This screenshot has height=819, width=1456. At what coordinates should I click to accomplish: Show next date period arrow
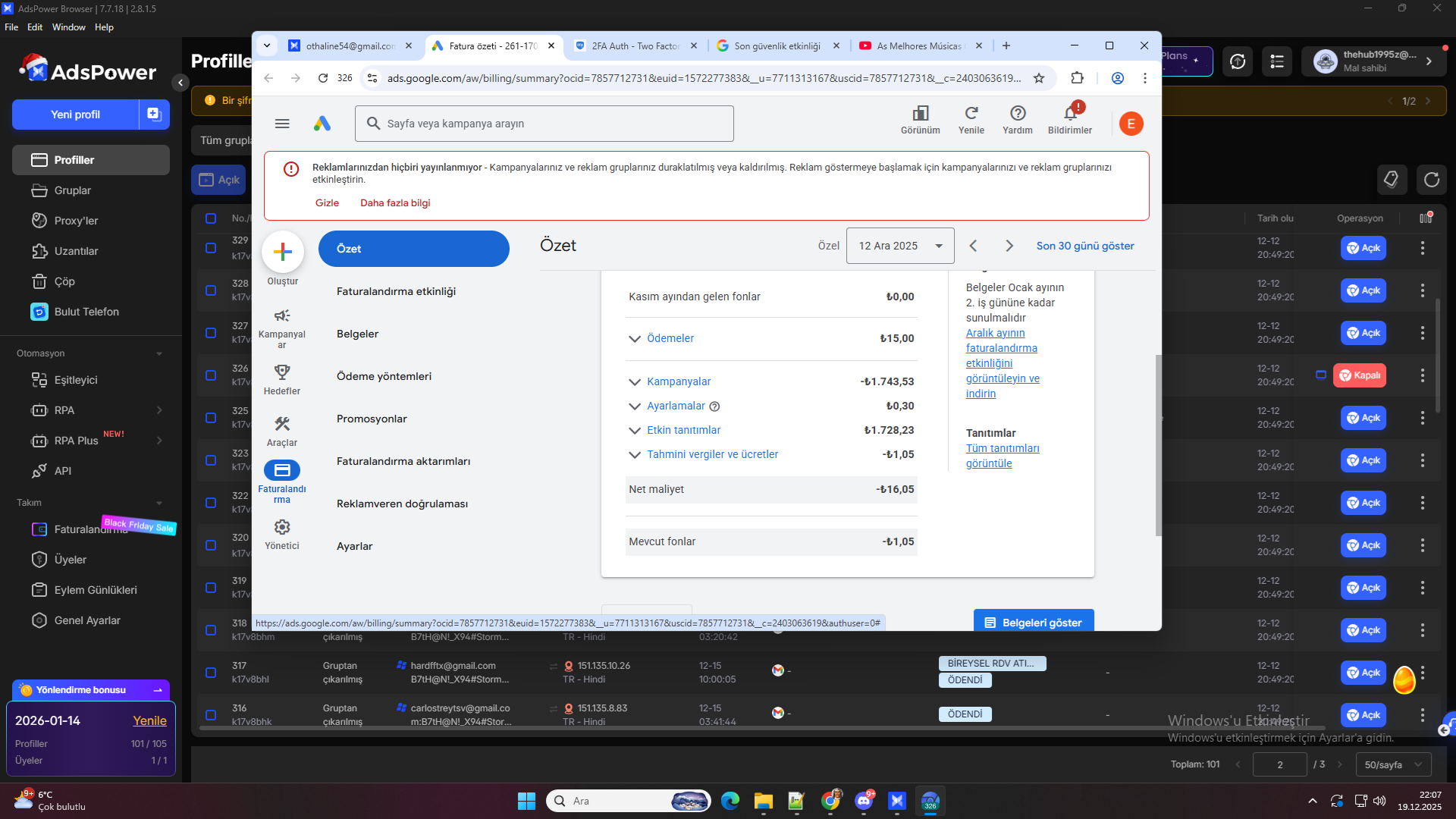1009,246
